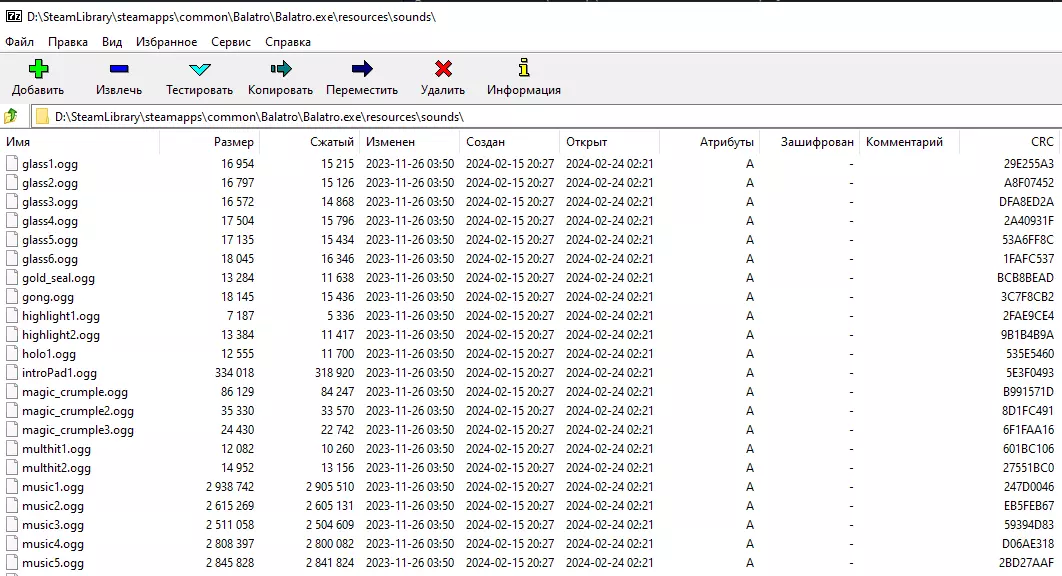Viewport: 1062px width, 576px height.
Task: Click the Тестировать checkmark icon
Action: [x=200, y=68]
